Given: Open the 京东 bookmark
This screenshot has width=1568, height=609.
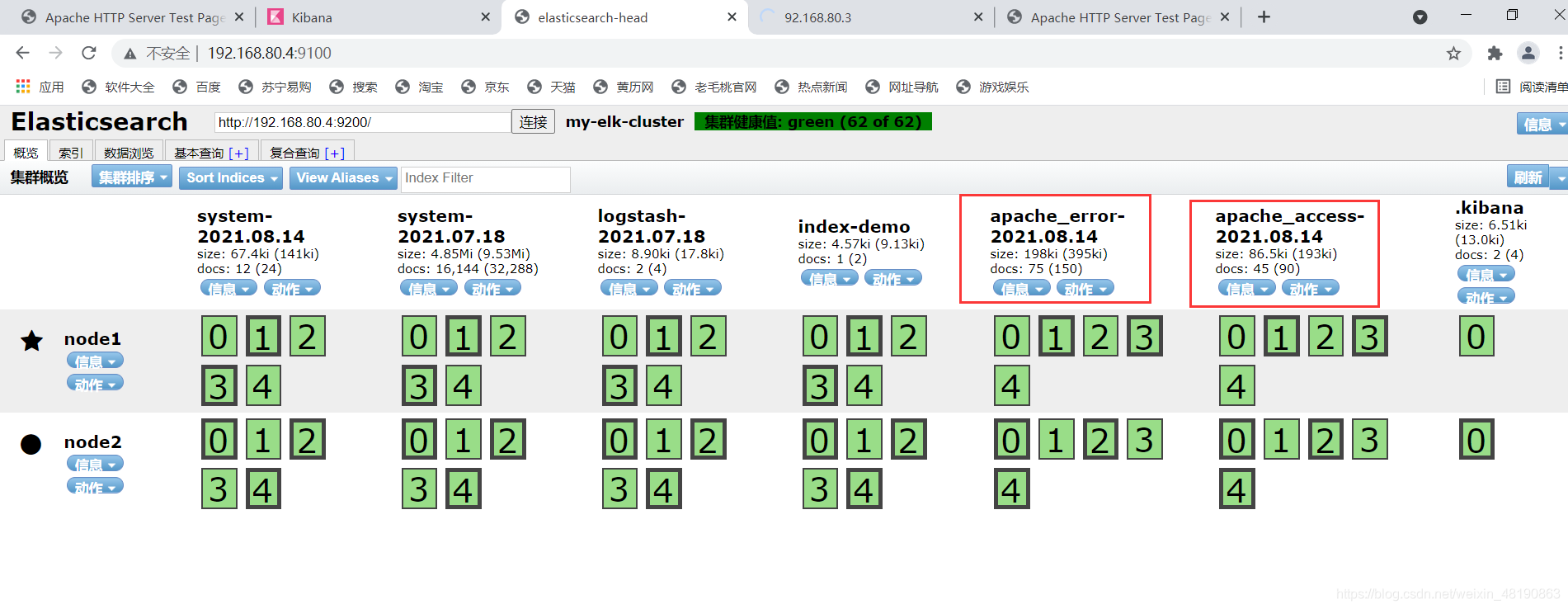Looking at the screenshot, I should [485, 87].
